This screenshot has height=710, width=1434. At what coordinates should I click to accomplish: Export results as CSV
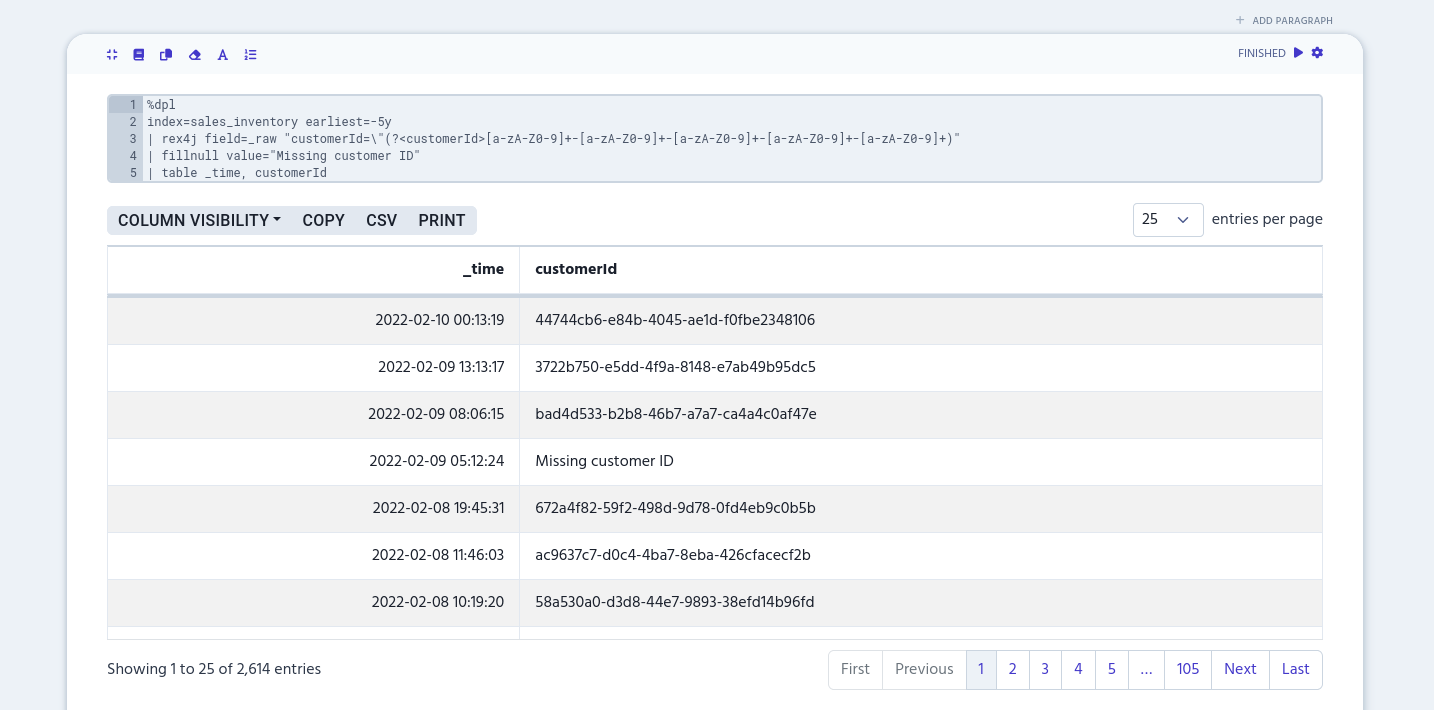pyautogui.click(x=381, y=220)
